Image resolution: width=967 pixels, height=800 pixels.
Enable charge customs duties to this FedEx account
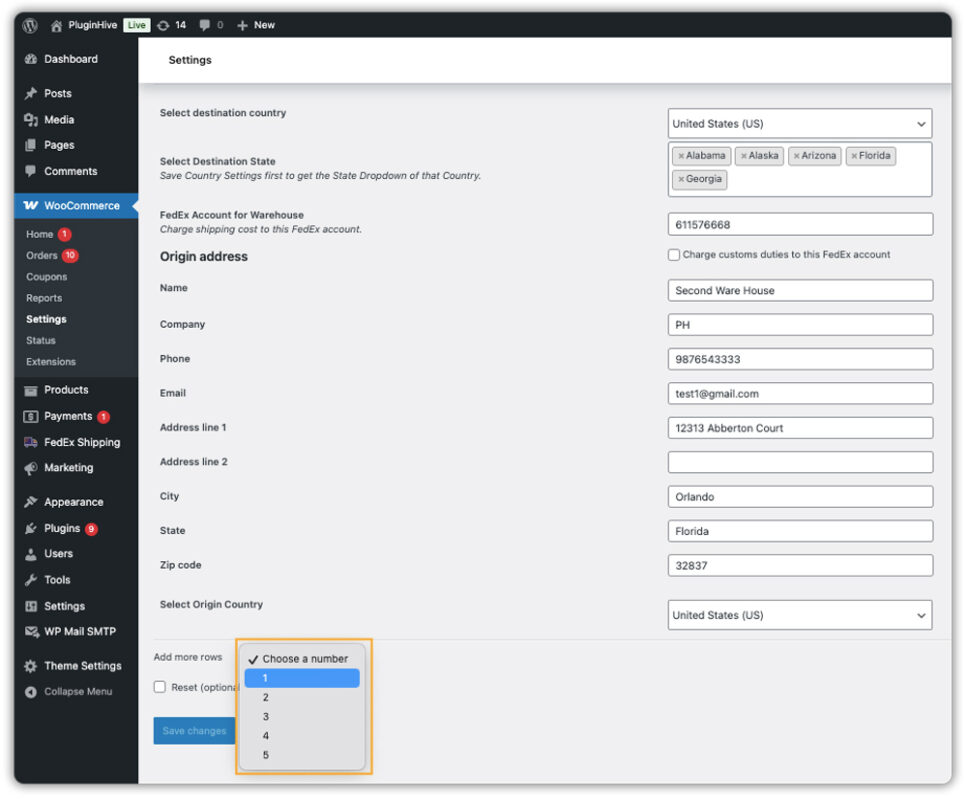coord(675,255)
